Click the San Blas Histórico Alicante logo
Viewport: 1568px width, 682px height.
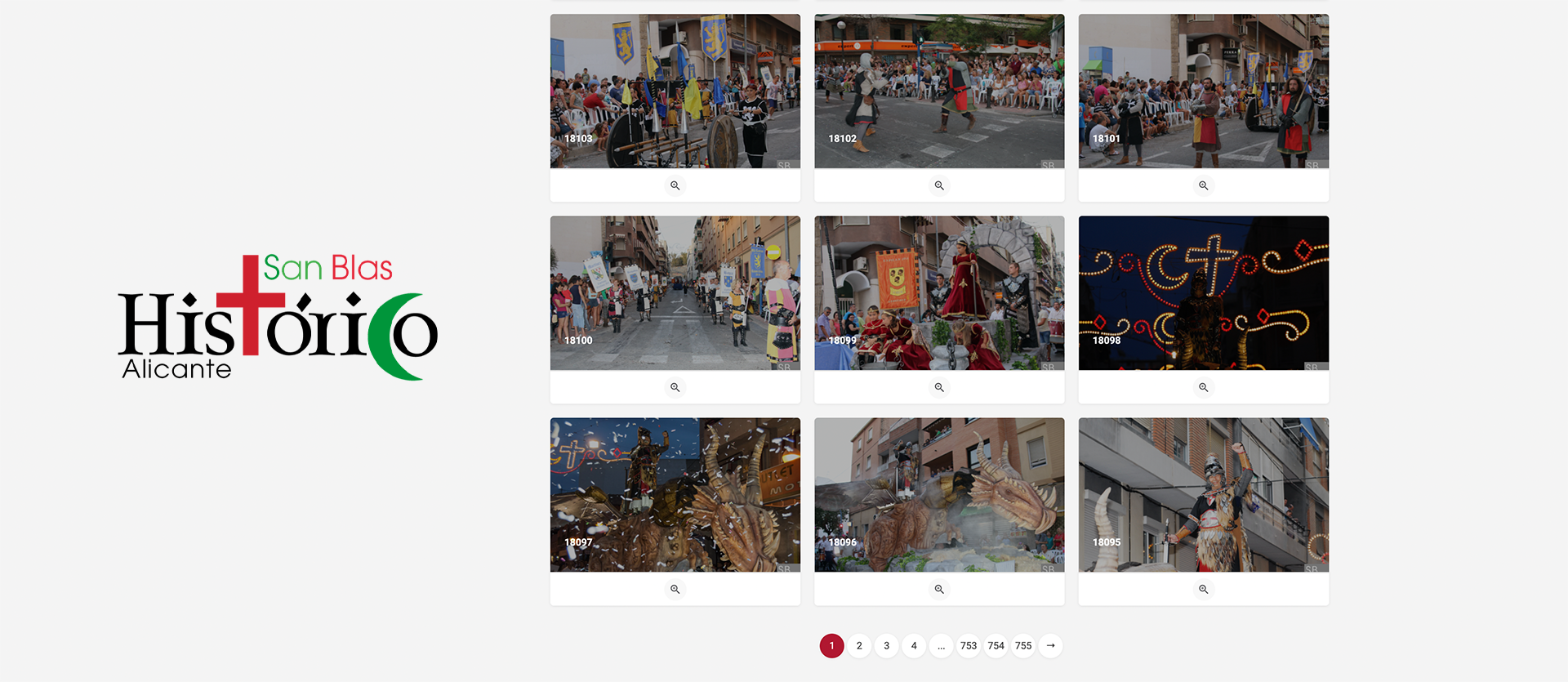(278, 317)
